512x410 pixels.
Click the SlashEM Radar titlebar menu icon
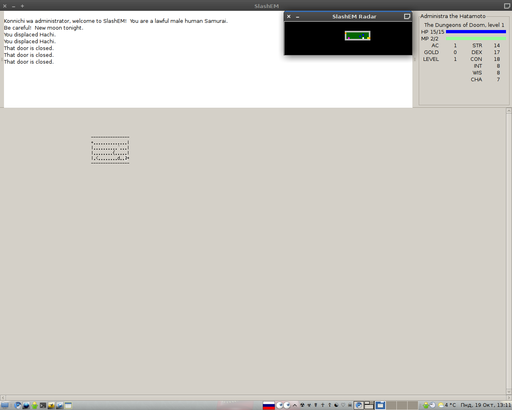[x=407, y=16]
